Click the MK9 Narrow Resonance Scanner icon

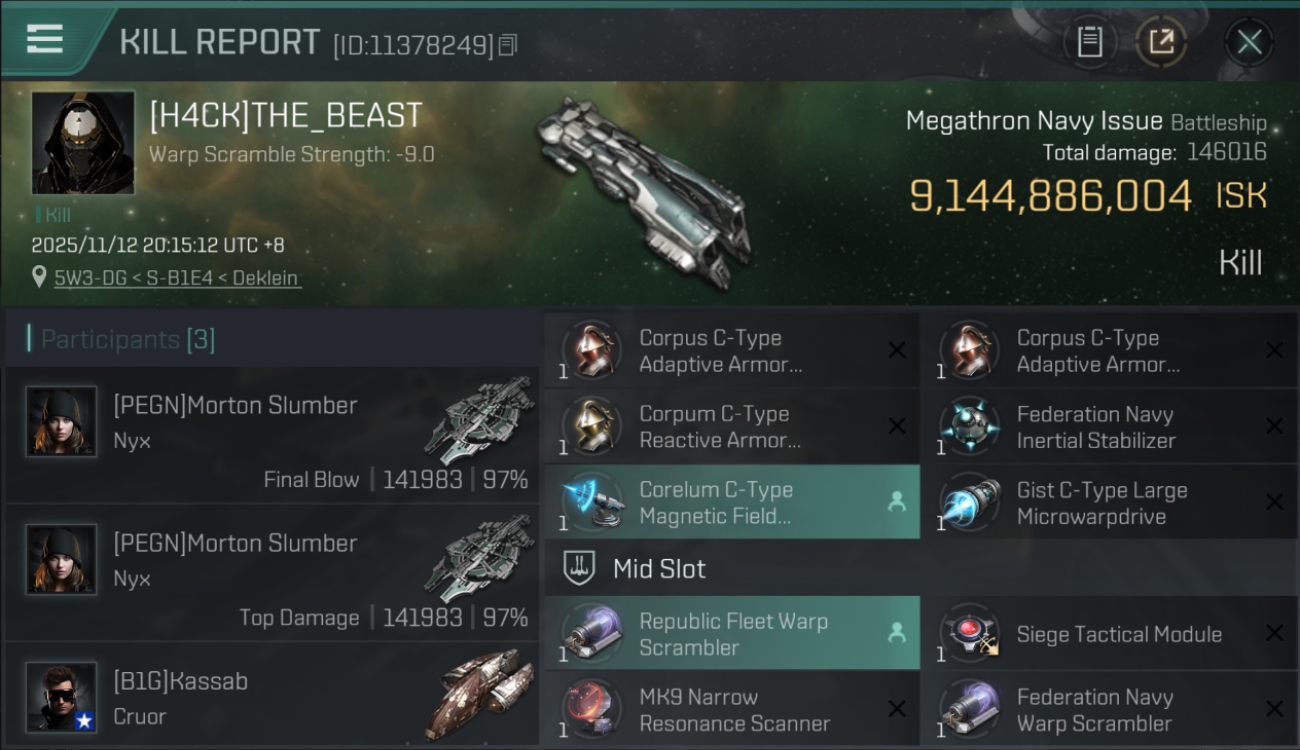[591, 708]
